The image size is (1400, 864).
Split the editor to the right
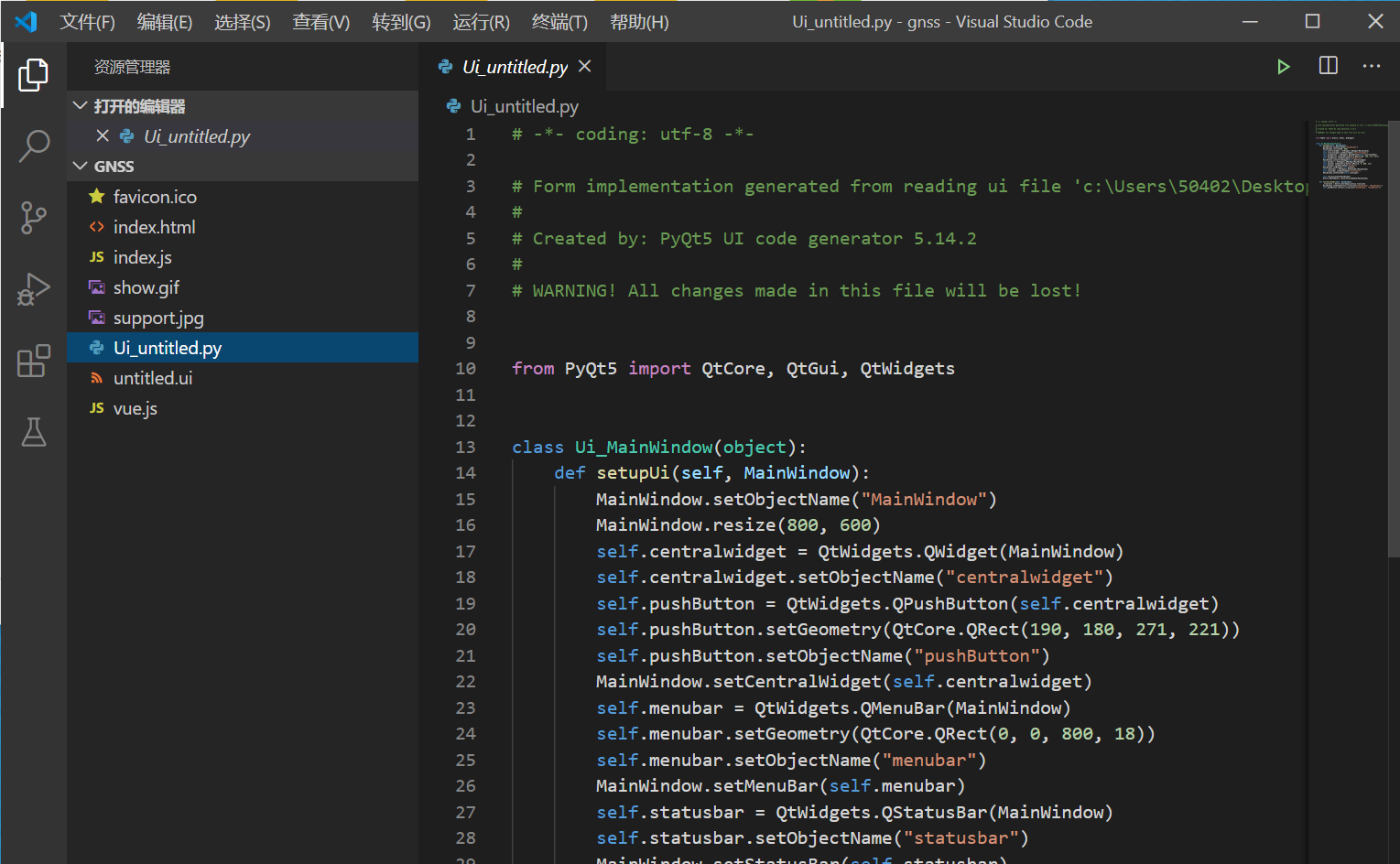pyautogui.click(x=1328, y=67)
